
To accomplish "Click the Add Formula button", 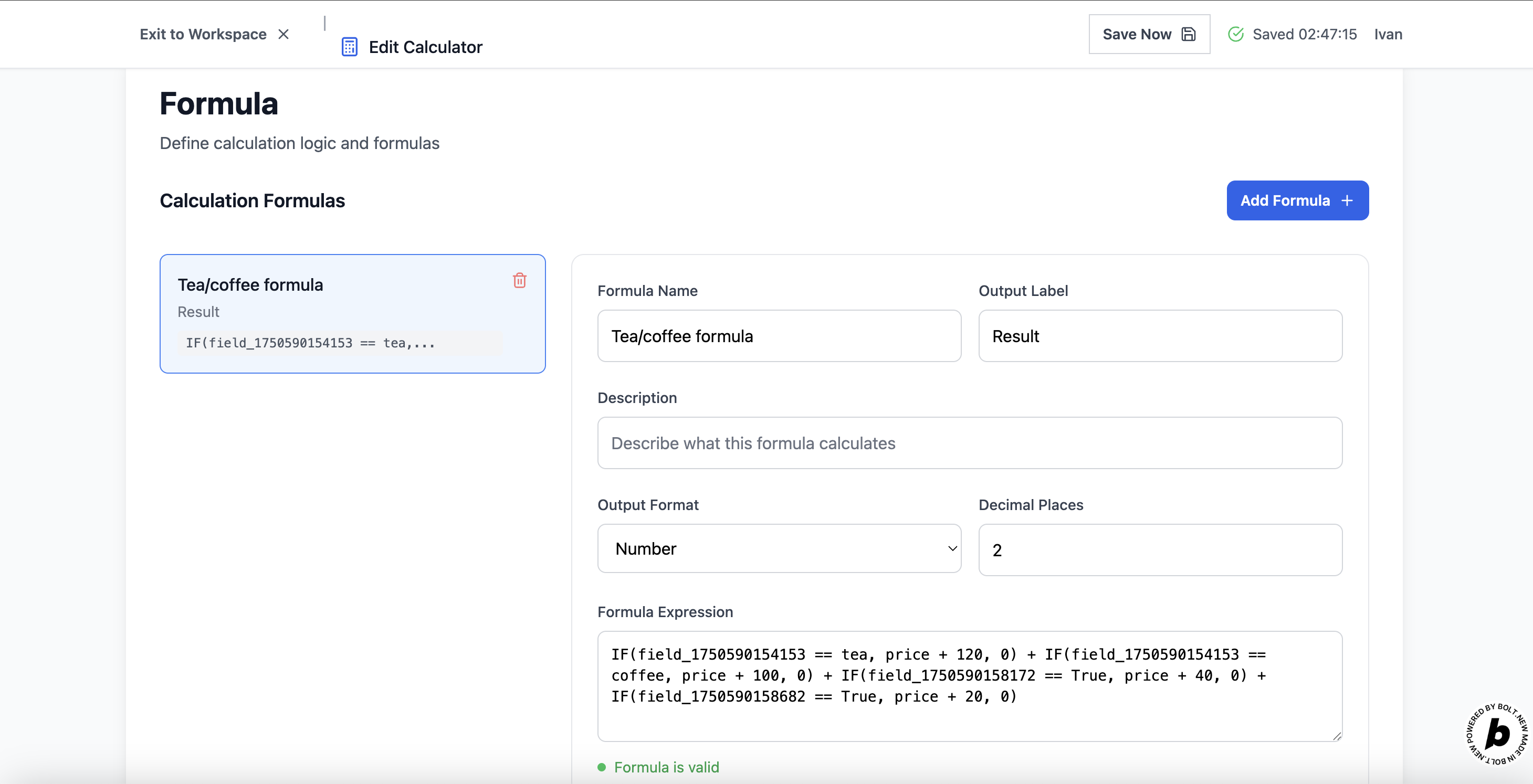I will click(1297, 200).
